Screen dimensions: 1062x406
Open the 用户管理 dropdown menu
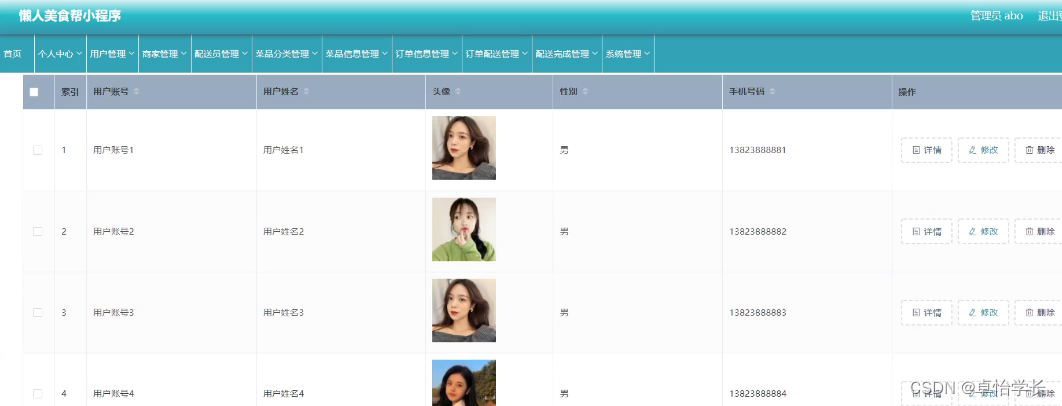(112, 54)
